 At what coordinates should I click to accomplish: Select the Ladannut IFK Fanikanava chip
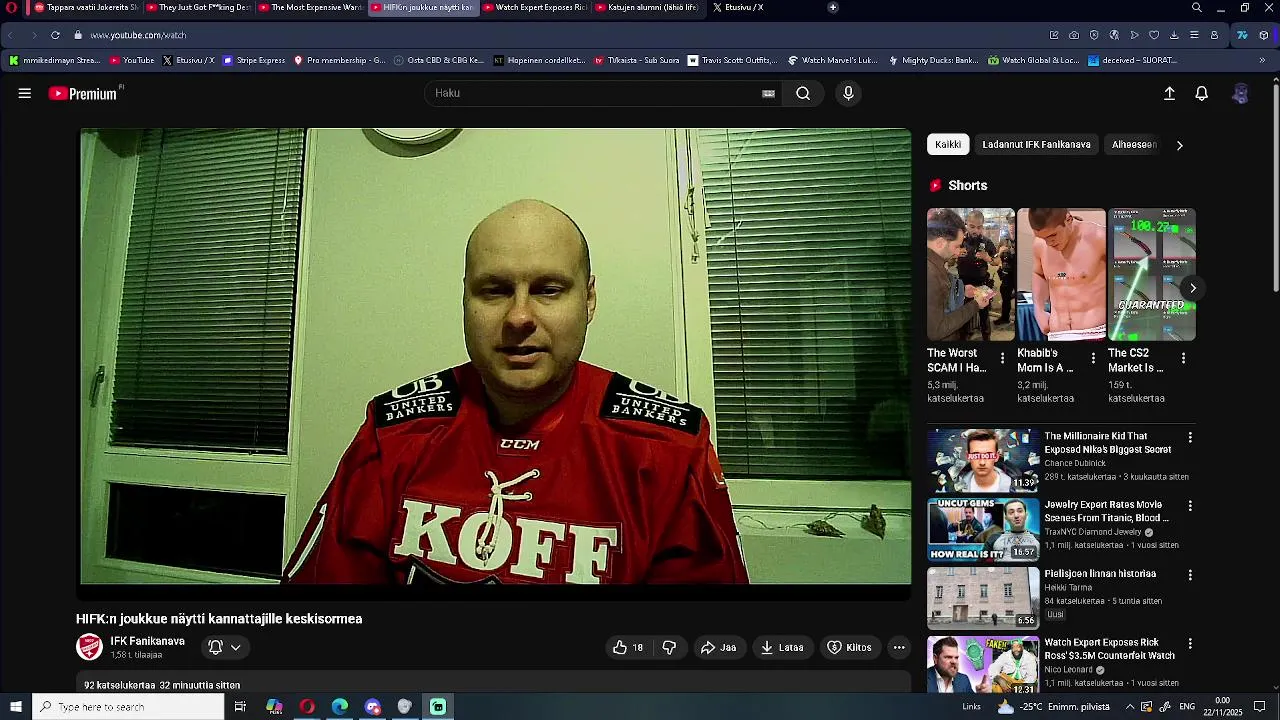coord(1036,144)
